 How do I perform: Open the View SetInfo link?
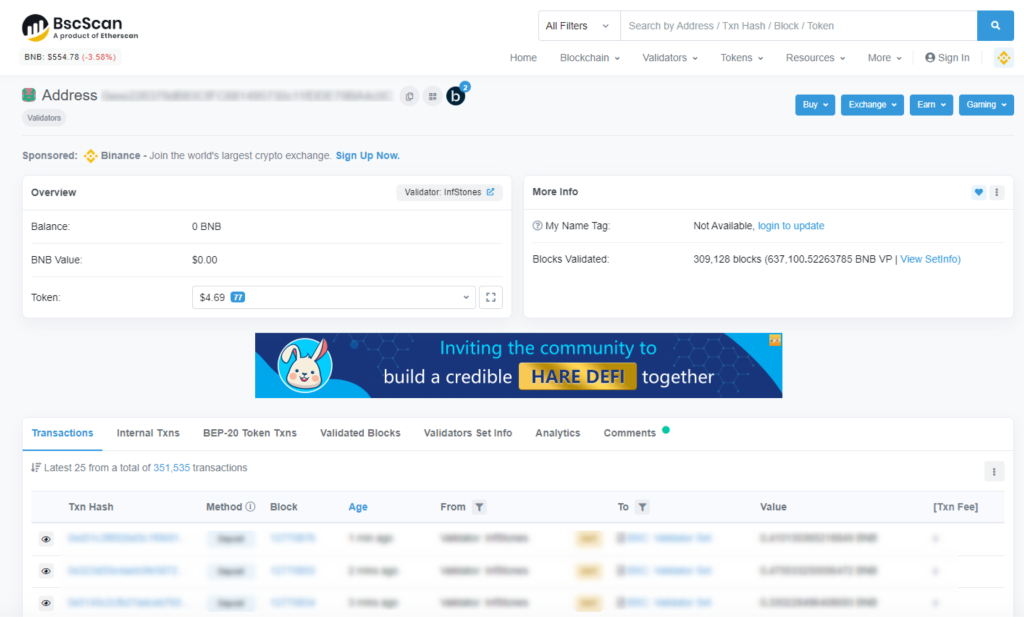(x=931, y=259)
